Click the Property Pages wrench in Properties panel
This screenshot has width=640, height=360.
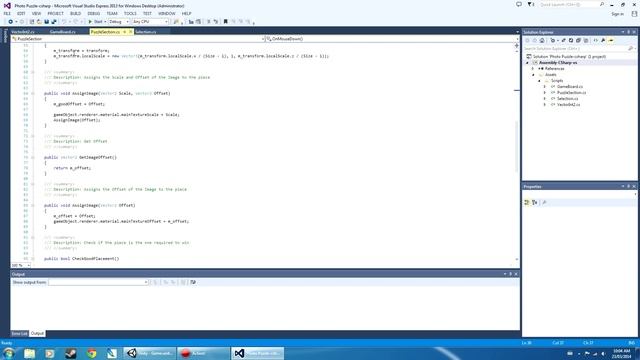click(544, 202)
